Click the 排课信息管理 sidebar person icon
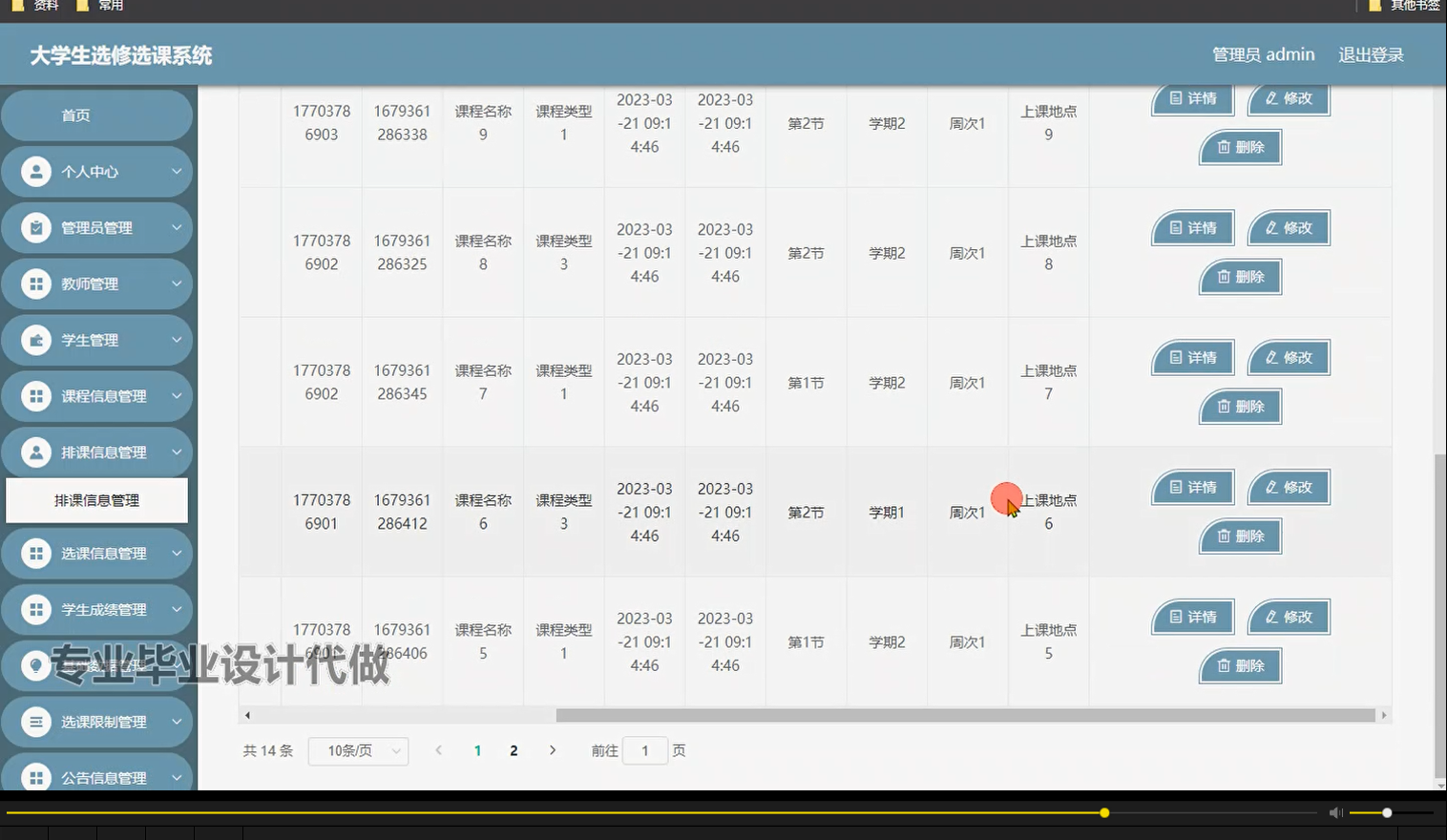The image size is (1447, 840). [36, 452]
